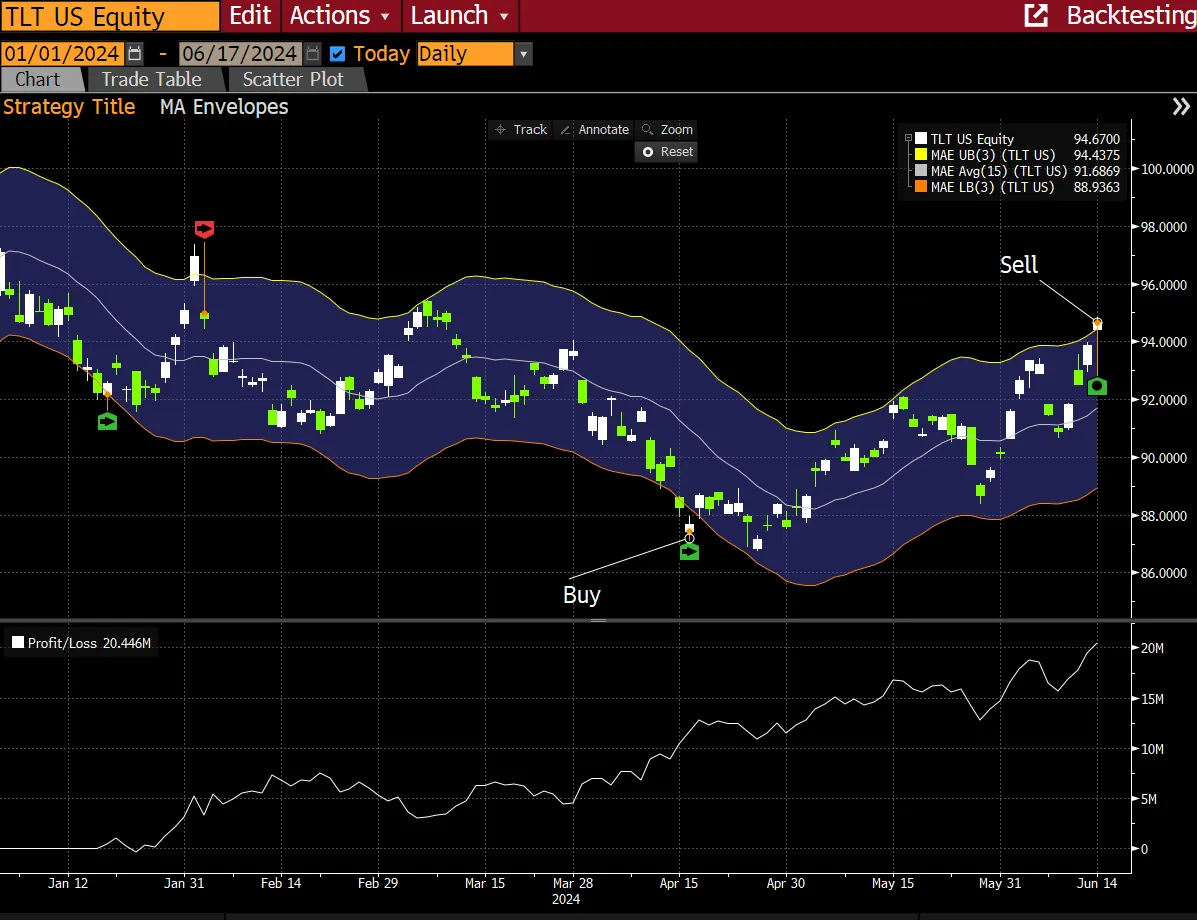Viewport: 1197px width, 920px height.
Task: Expand the Launch dropdown menu
Action: [x=460, y=16]
